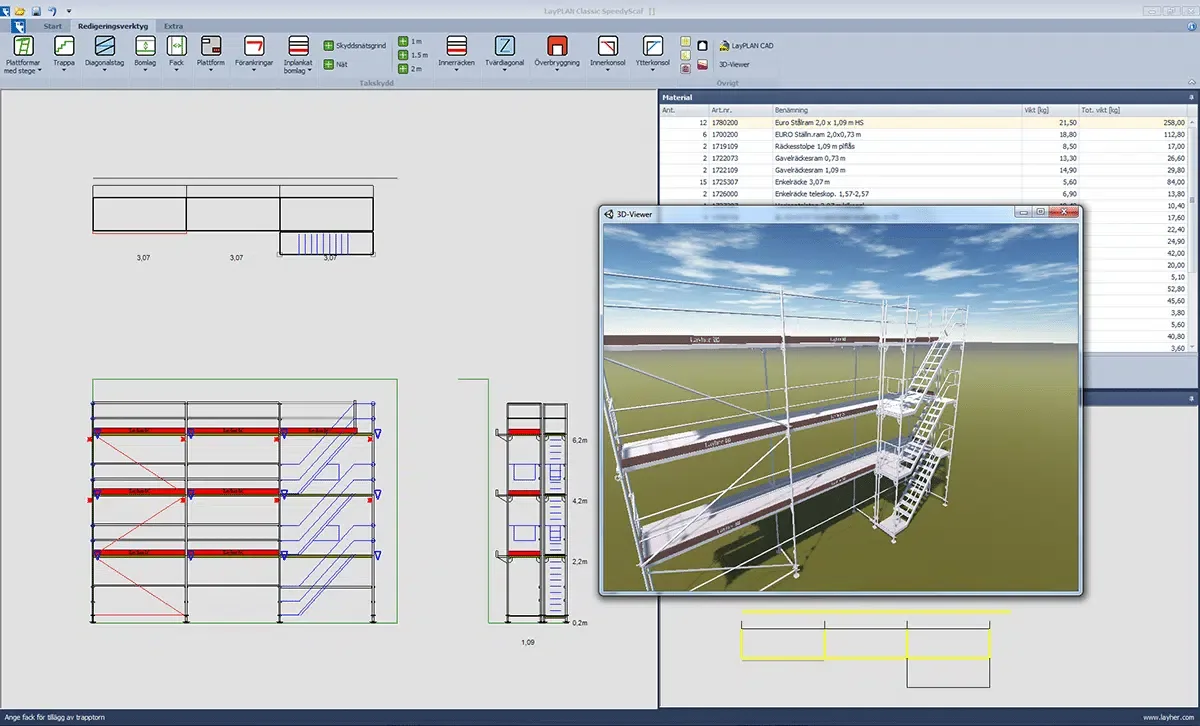The image size is (1200, 726).
Task: Select the Gavelräckesram 0,73 m row
Action: [924, 158]
